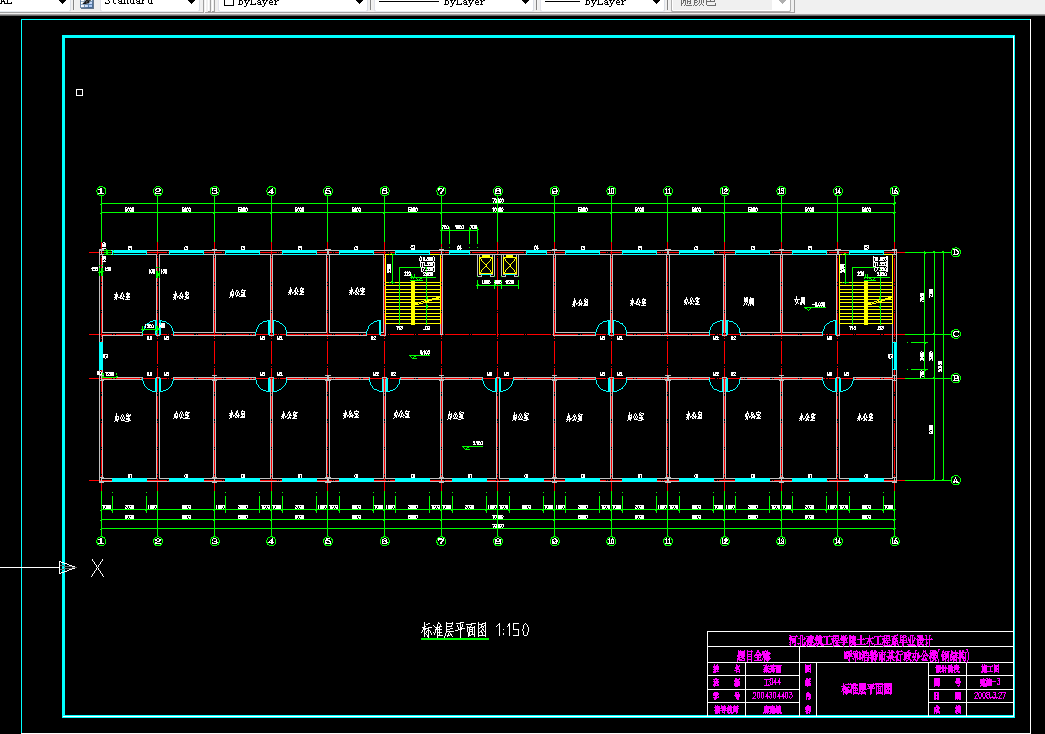The height and width of the screenshot is (734, 1045).
Task: Select the date 2008.3.27 in title block
Action: click(x=990, y=695)
